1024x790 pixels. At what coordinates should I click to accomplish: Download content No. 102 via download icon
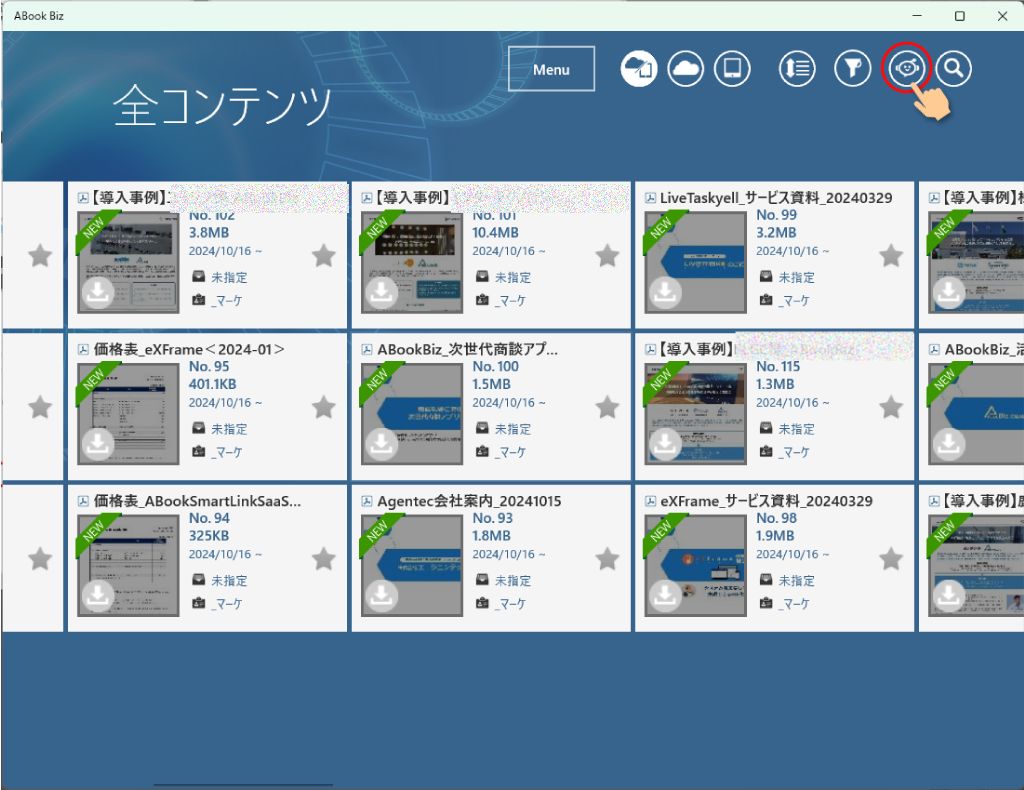pyautogui.click(x=98, y=293)
